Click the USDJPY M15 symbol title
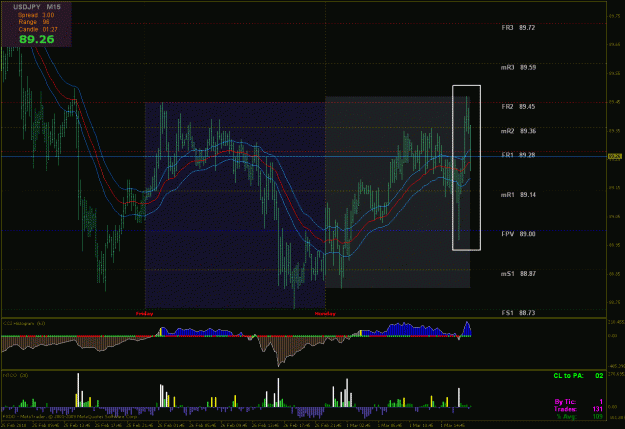625x429 pixels. pos(37,7)
